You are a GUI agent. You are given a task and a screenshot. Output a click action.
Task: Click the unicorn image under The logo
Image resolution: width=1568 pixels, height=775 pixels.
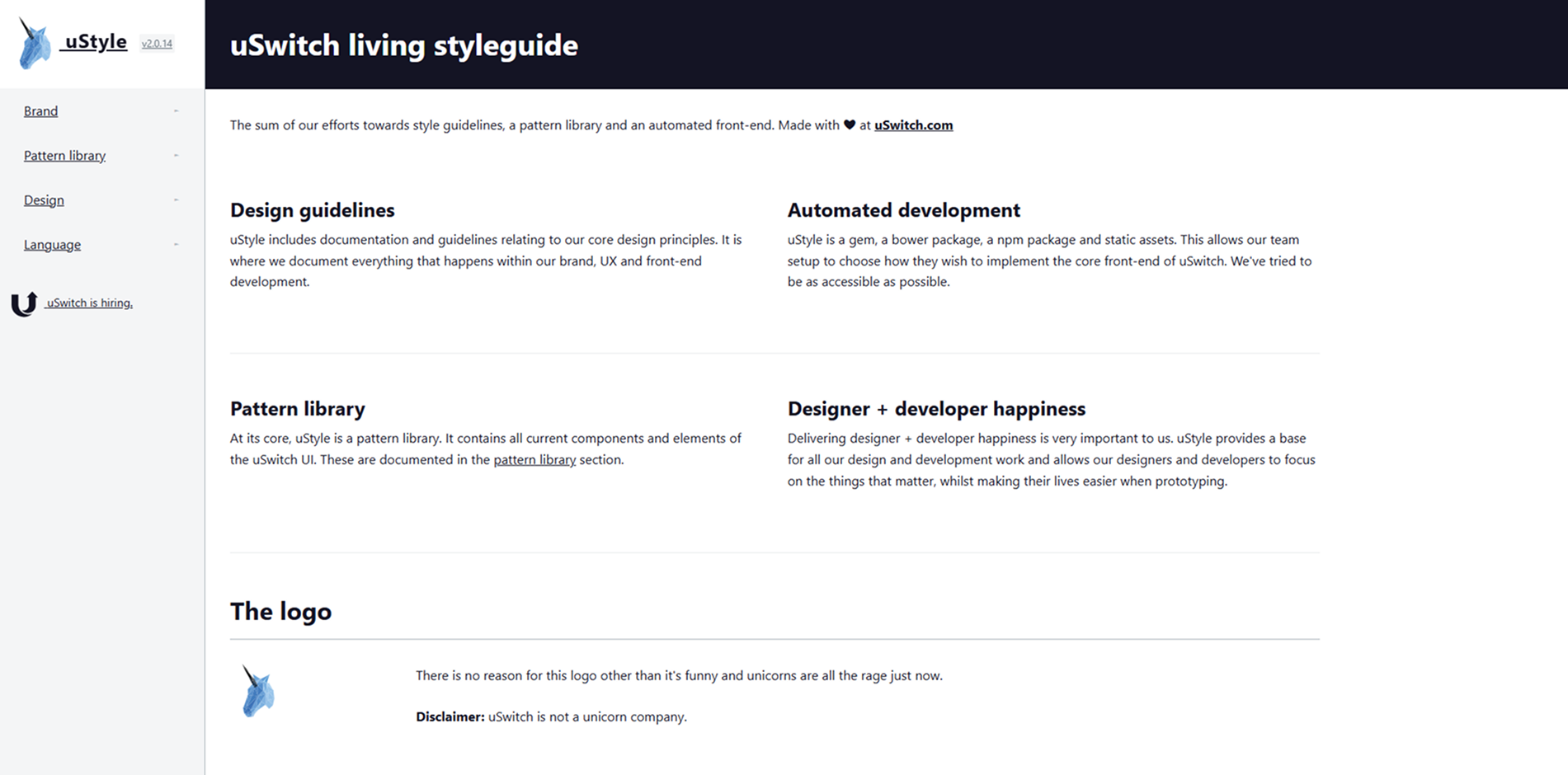tap(257, 691)
